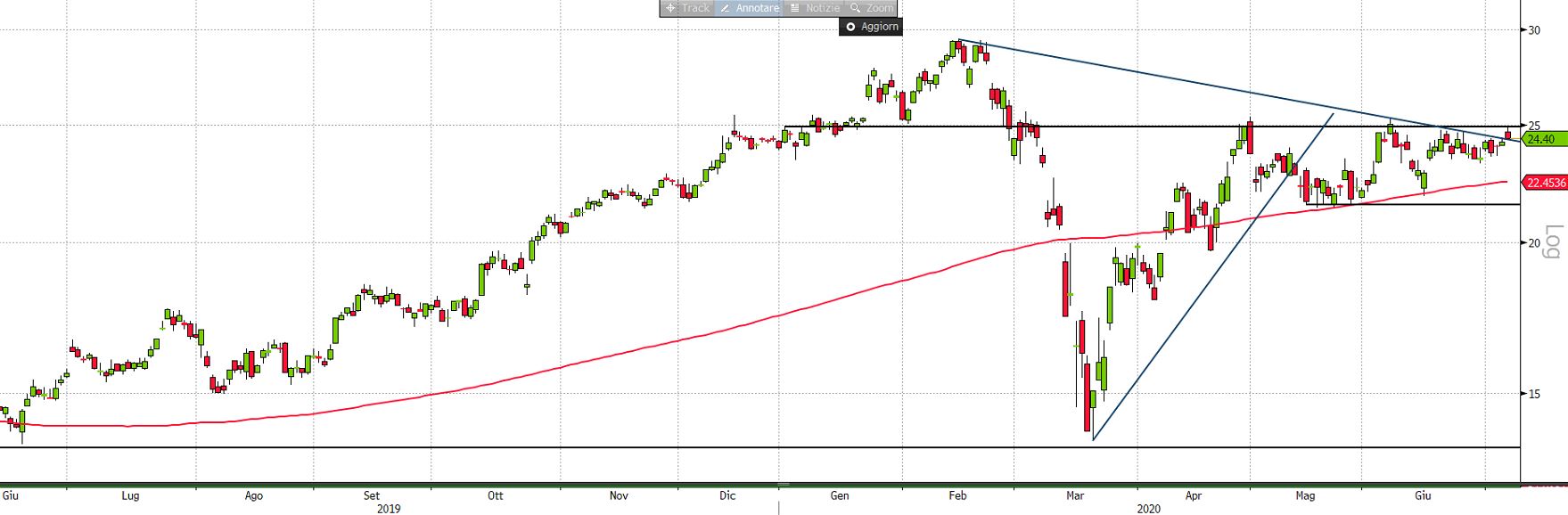Viewport: 1568px width, 515px height.
Task: Click the 2019 year label
Action: 389,509
